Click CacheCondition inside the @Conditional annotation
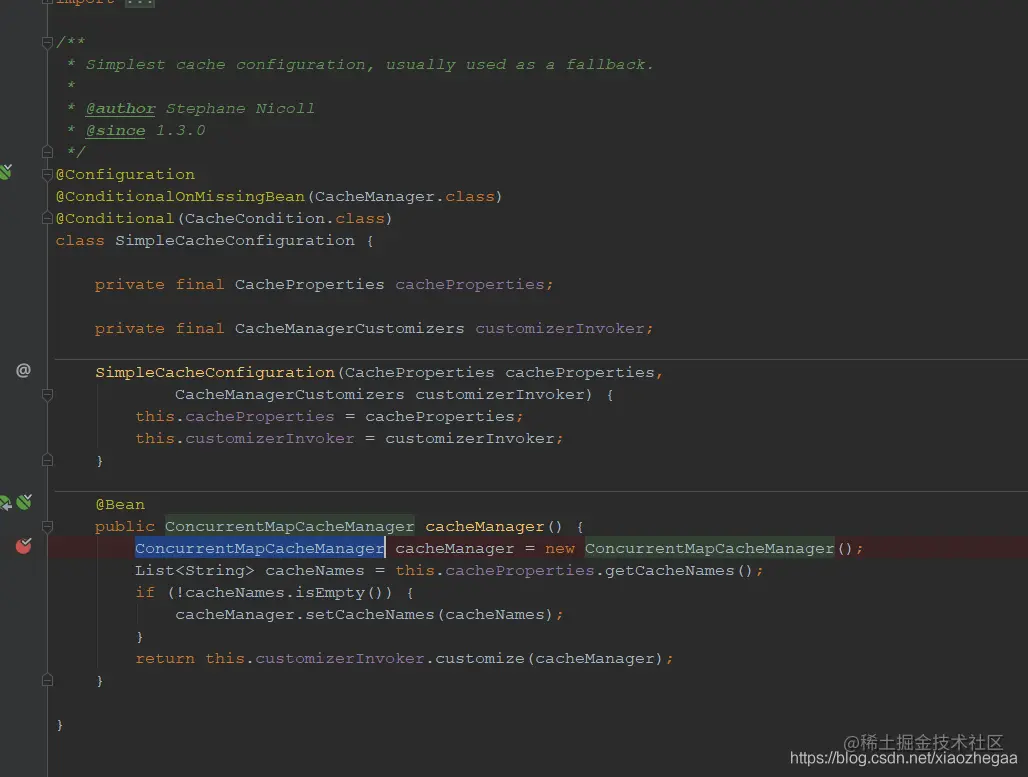 pos(255,218)
